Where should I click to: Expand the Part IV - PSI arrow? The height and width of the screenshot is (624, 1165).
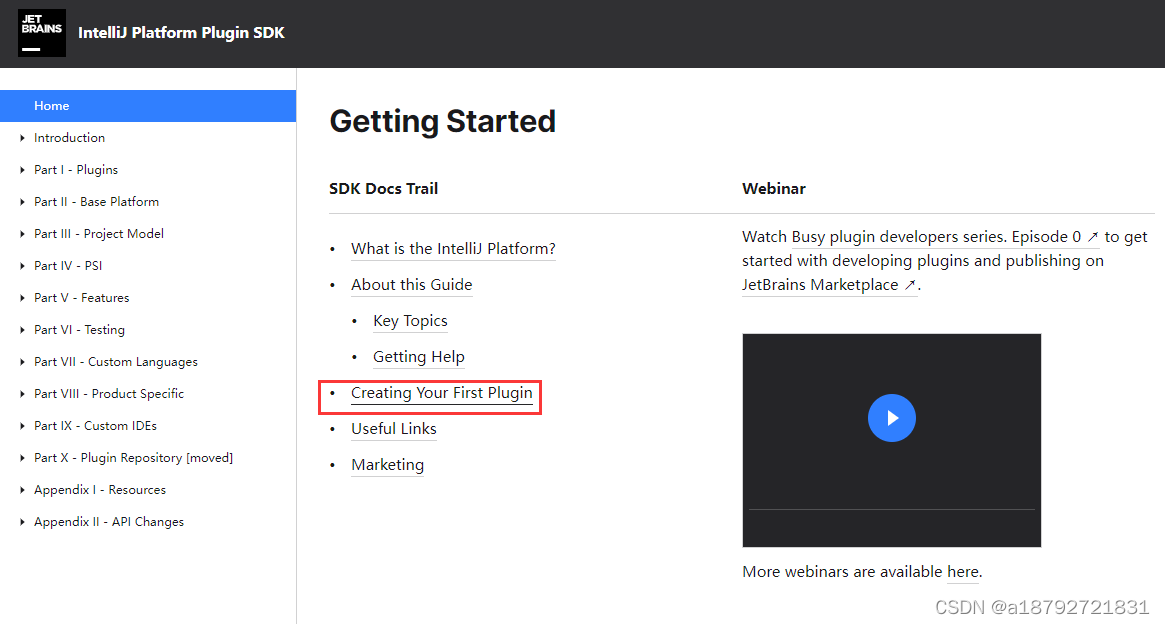[22, 266]
